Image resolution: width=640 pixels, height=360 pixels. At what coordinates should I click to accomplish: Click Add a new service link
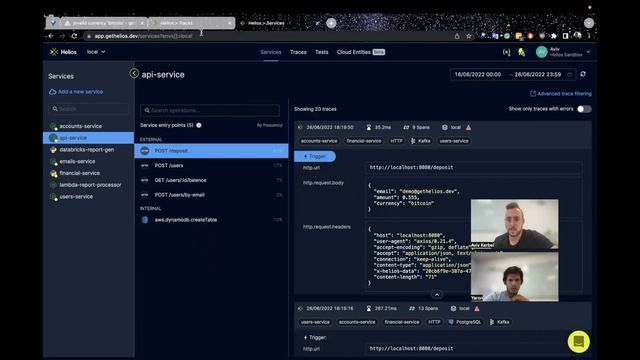76,92
